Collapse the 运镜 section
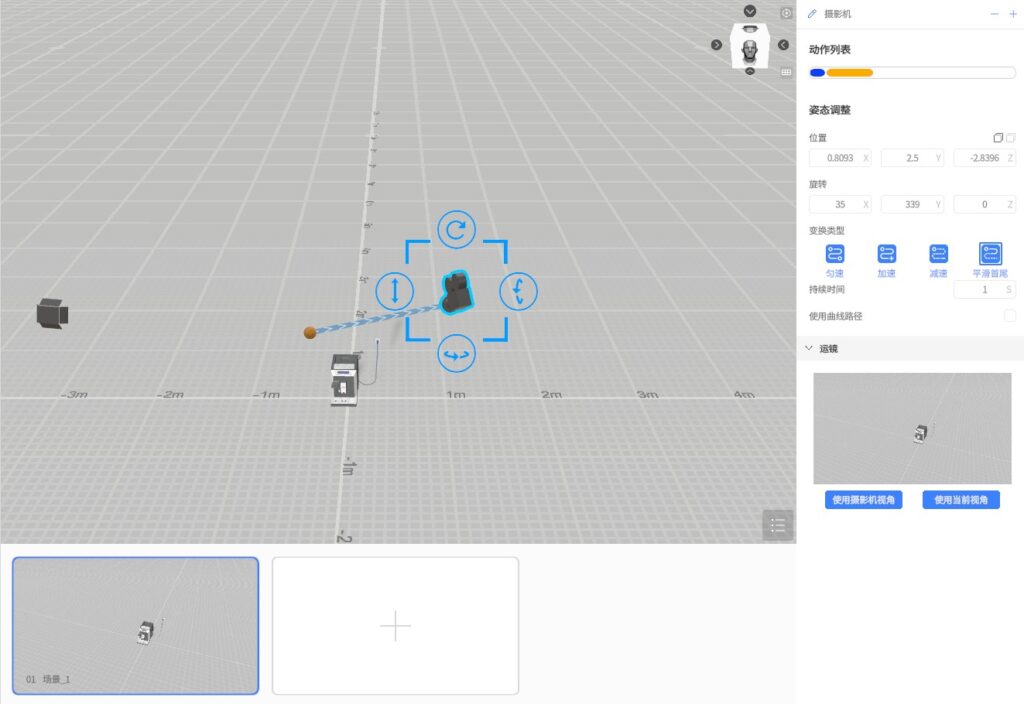Image resolution: width=1024 pixels, height=704 pixels. point(809,348)
